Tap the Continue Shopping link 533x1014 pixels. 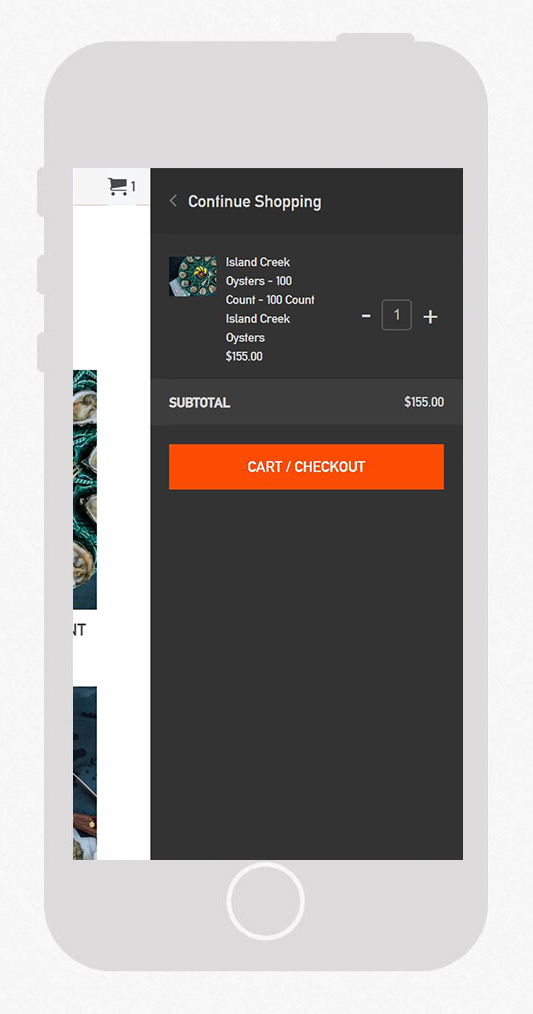tap(254, 201)
